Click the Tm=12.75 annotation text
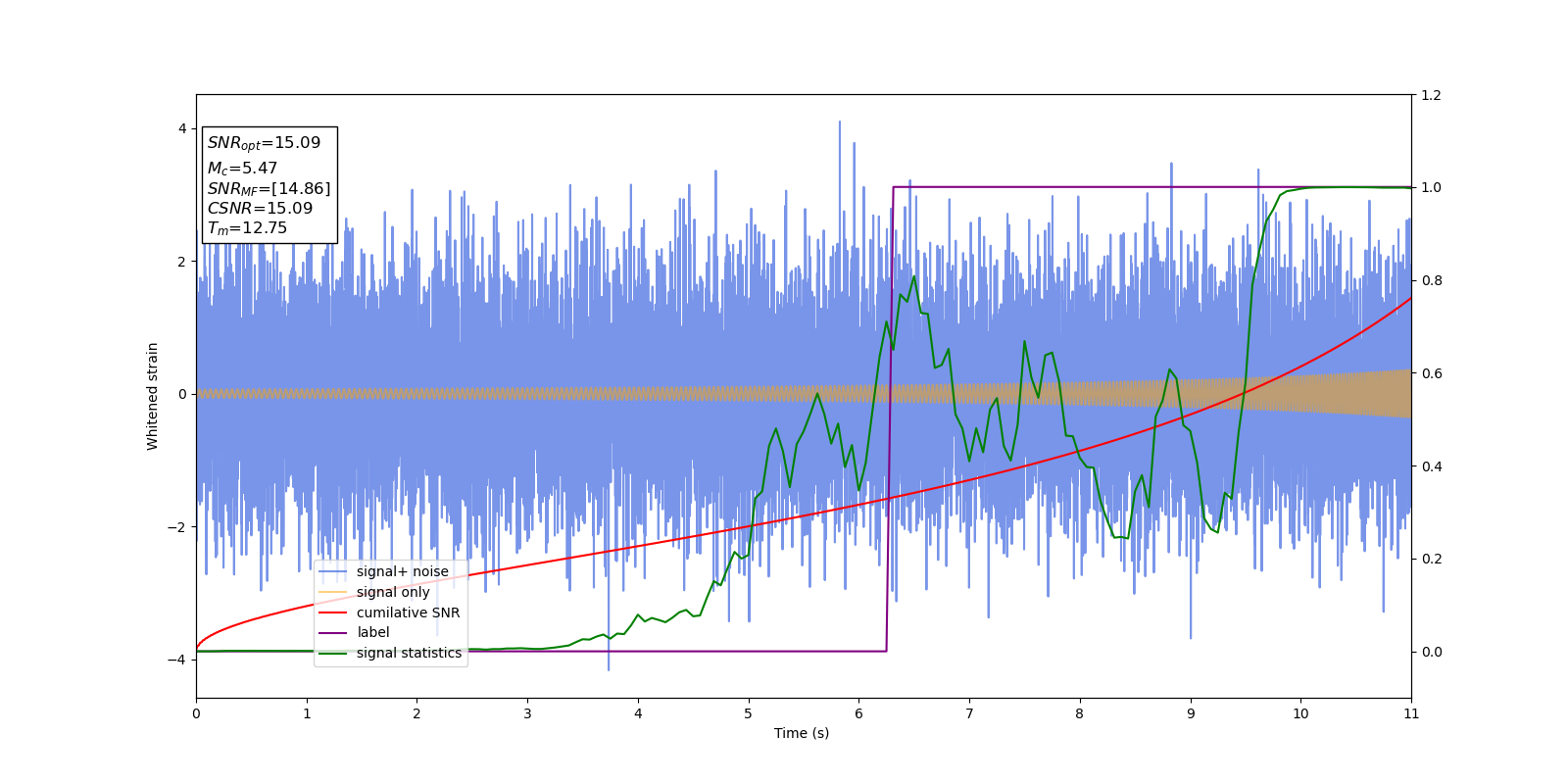1568x784 pixels. 247,228
